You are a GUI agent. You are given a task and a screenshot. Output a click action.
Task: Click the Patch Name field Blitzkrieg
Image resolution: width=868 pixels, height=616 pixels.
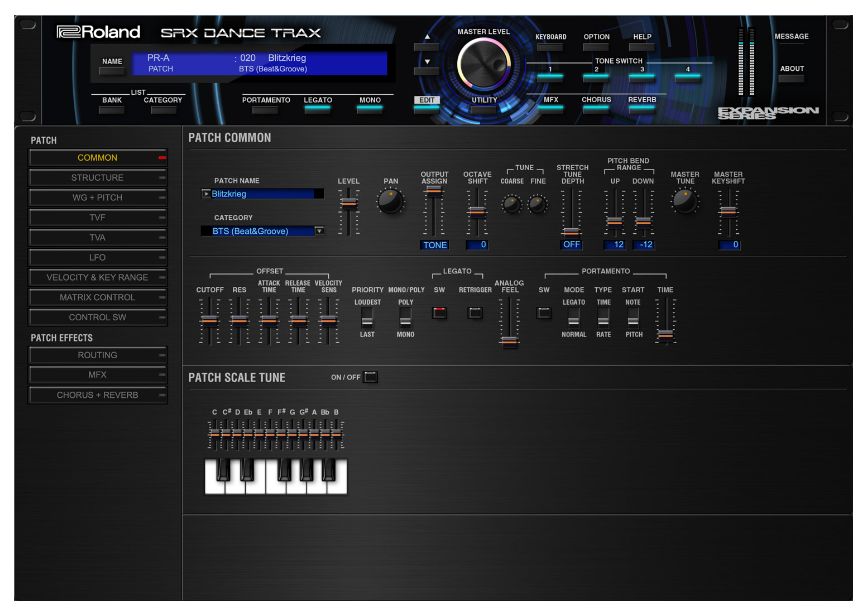263,194
